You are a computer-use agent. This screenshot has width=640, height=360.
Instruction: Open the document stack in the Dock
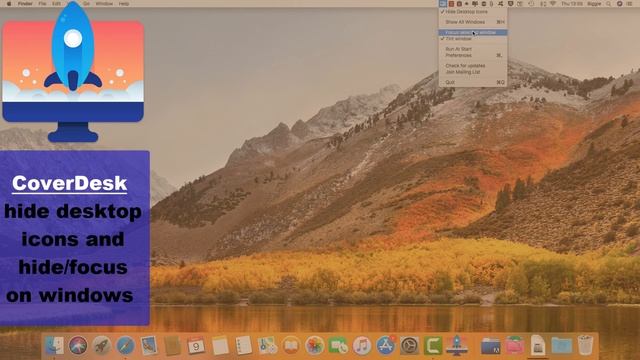538,345
